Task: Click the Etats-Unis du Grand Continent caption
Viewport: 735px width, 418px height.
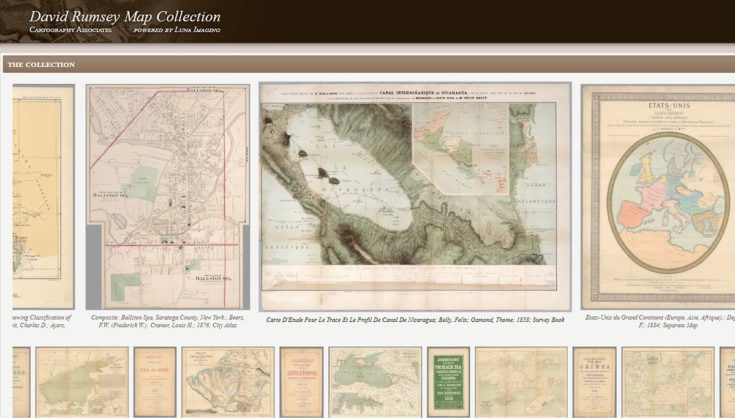Action: [660, 321]
